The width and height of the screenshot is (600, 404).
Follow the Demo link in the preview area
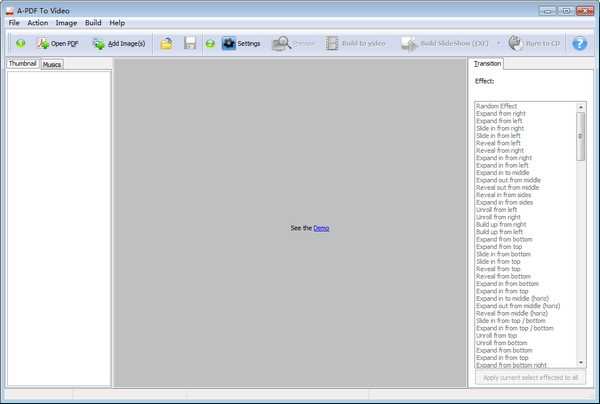(x=320, y=228)
